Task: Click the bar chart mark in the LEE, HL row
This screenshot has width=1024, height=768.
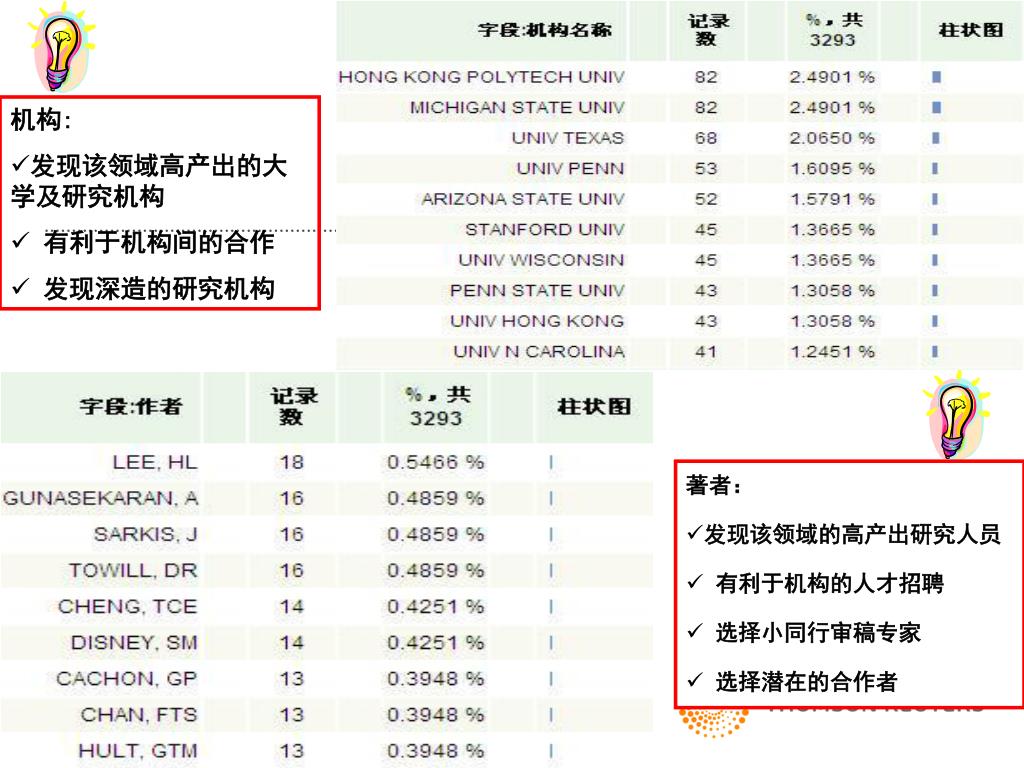Action: (551, 462)
